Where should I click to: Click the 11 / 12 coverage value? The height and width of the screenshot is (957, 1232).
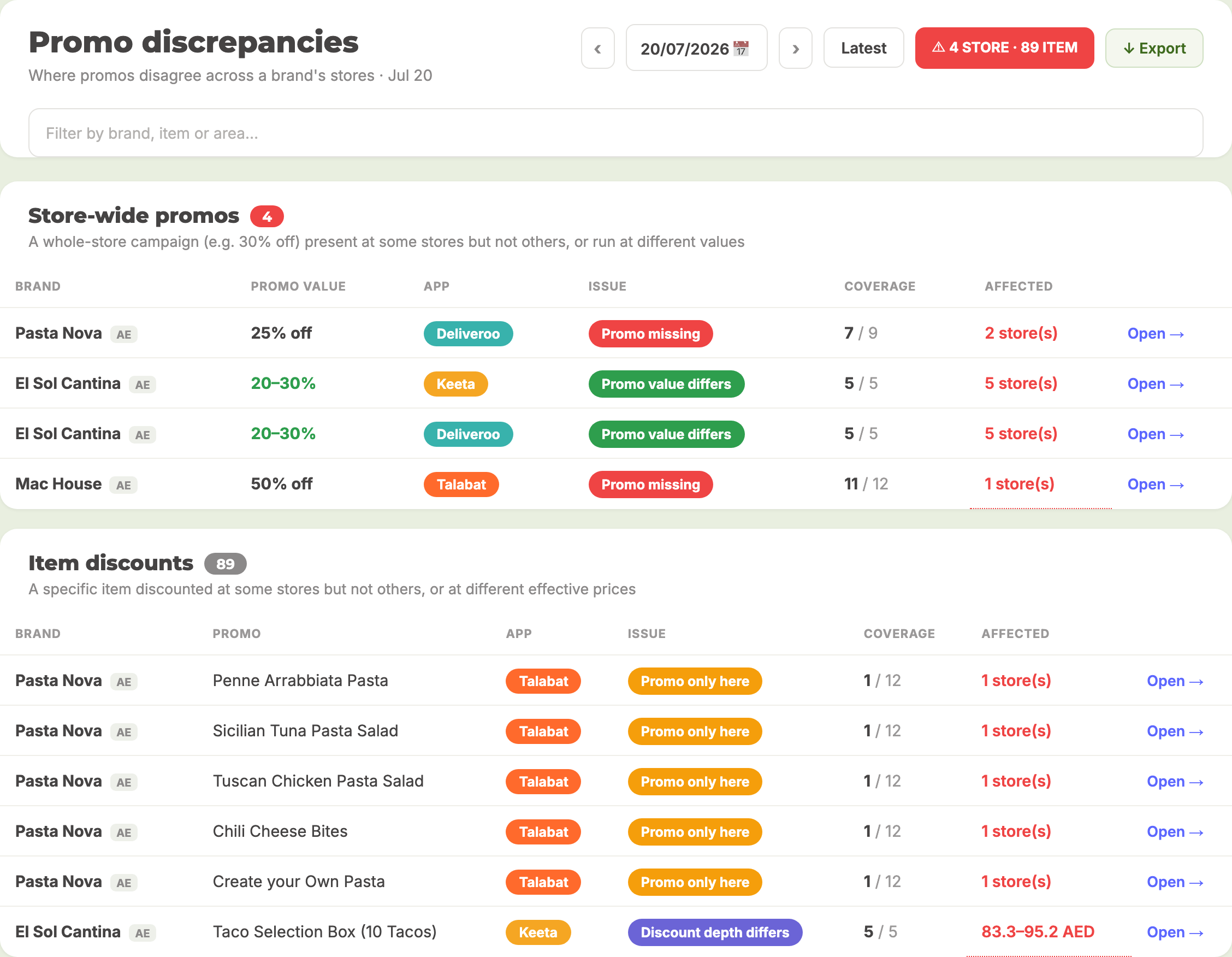click(x=866, y=483)
